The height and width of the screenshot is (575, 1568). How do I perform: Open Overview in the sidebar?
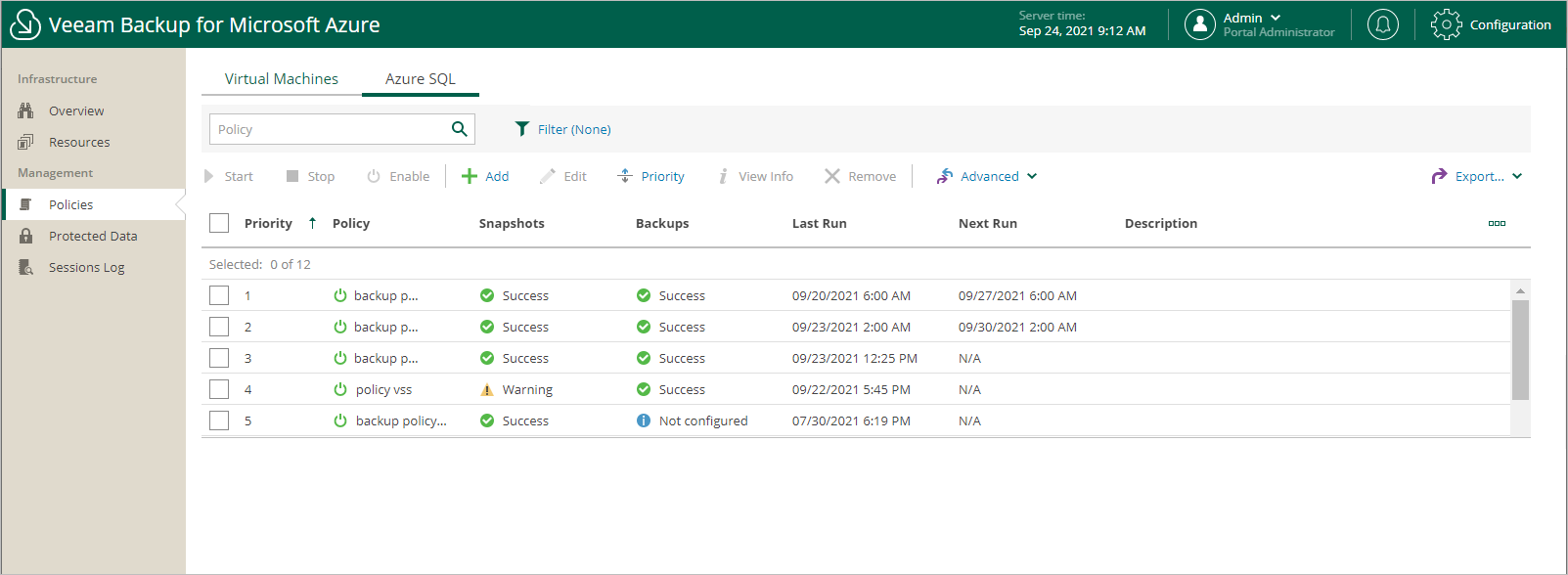76,111
